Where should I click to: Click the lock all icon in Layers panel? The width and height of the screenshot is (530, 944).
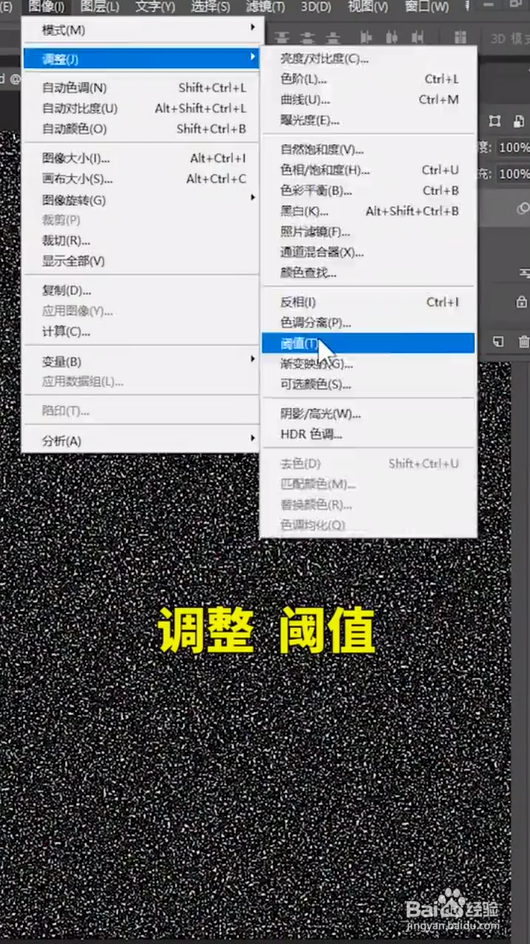[x=519, y=121]
